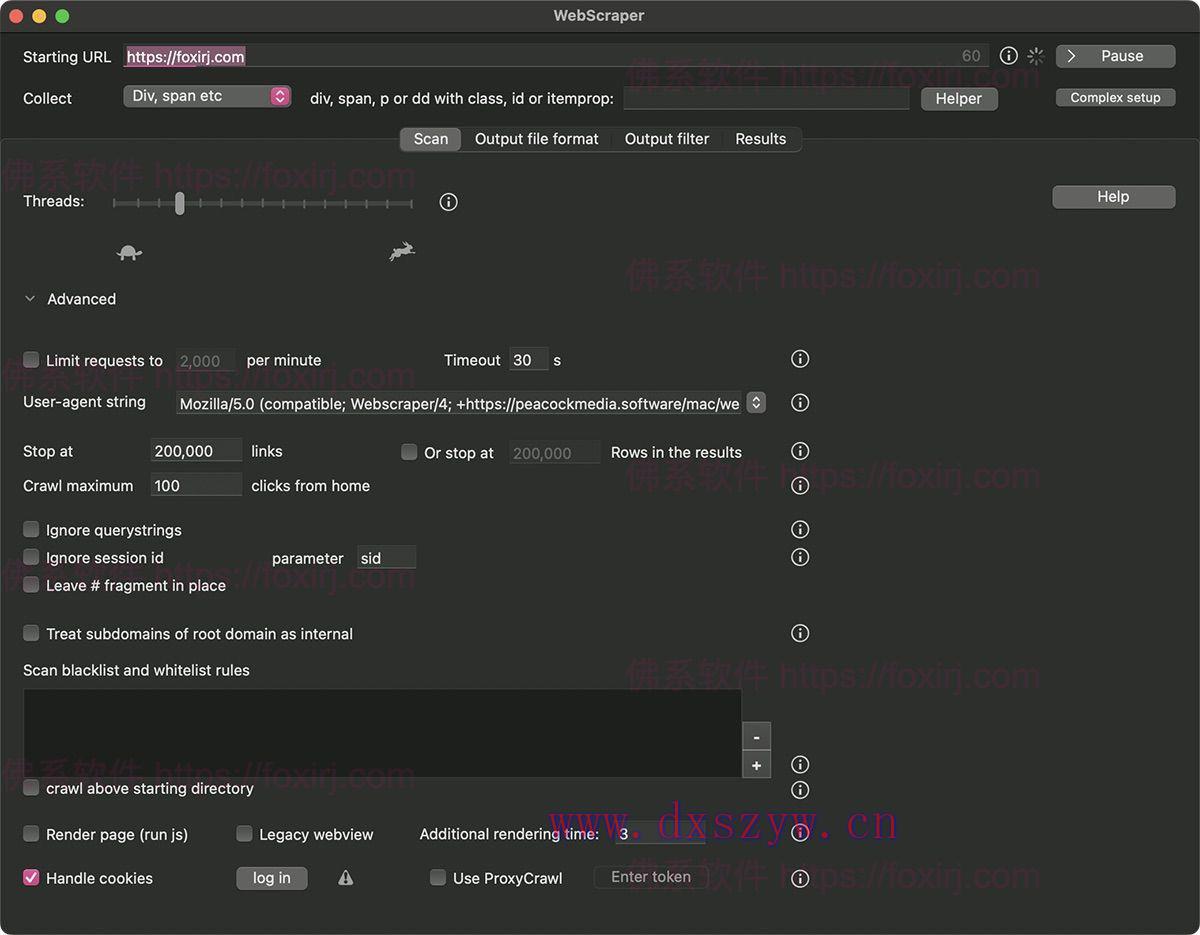Open info icon for Crawl maximum

800,485
